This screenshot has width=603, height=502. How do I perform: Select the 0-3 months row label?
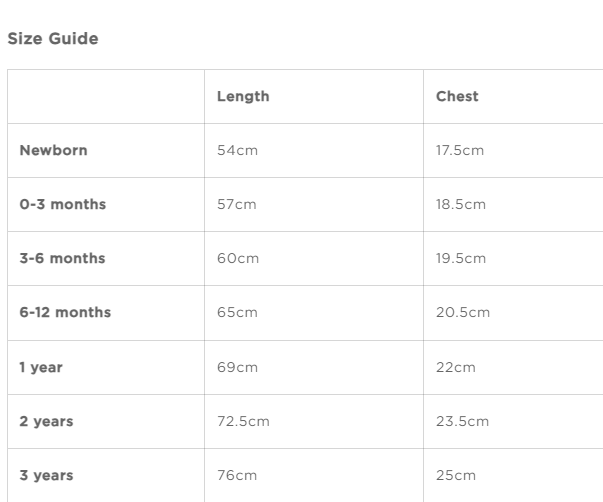pyautogui.click(x=62, y=205)
